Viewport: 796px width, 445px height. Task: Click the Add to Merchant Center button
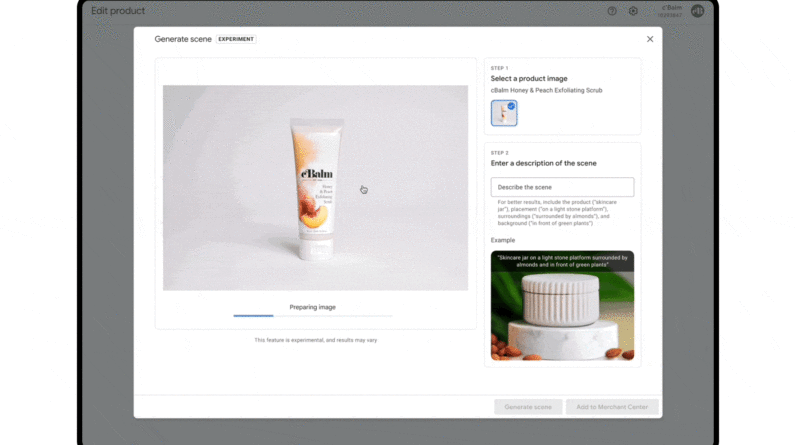tap(612, 407)
